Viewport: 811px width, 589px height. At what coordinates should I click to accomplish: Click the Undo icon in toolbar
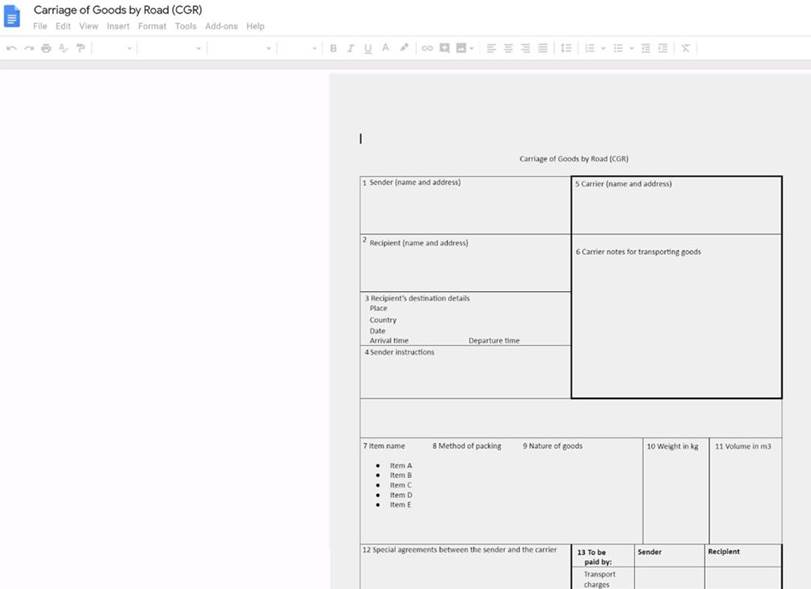click(x=11, y=48)
